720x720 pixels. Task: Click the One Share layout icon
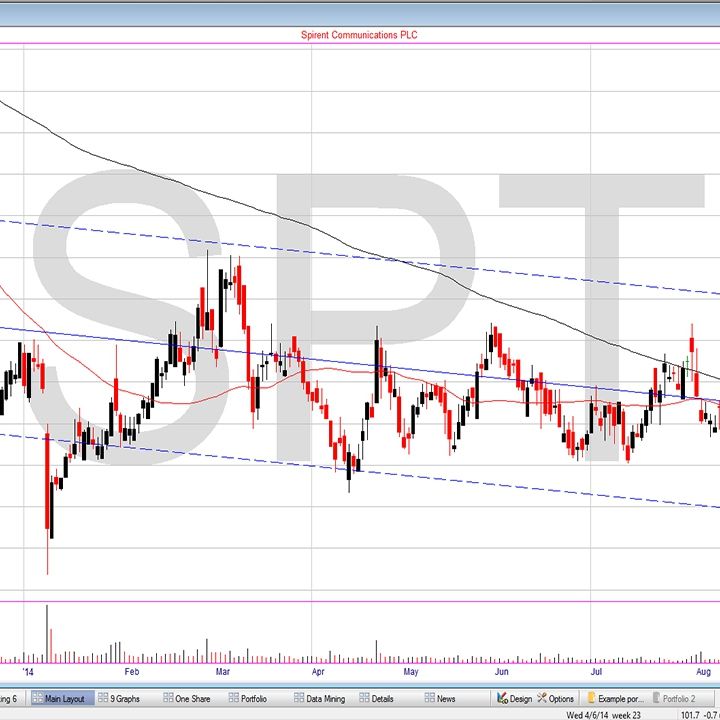pyautogui.click(x=167, y=698)
